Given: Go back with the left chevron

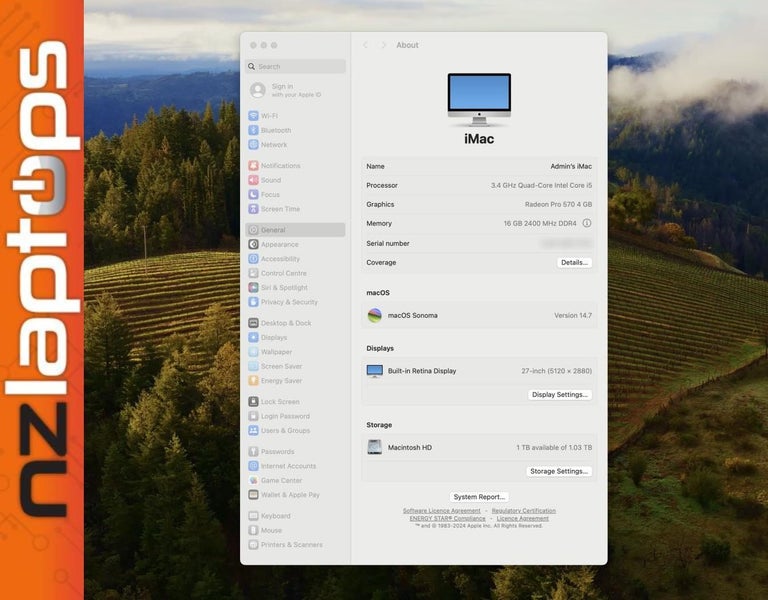Looking at the screenshot, I should point(365,45).
